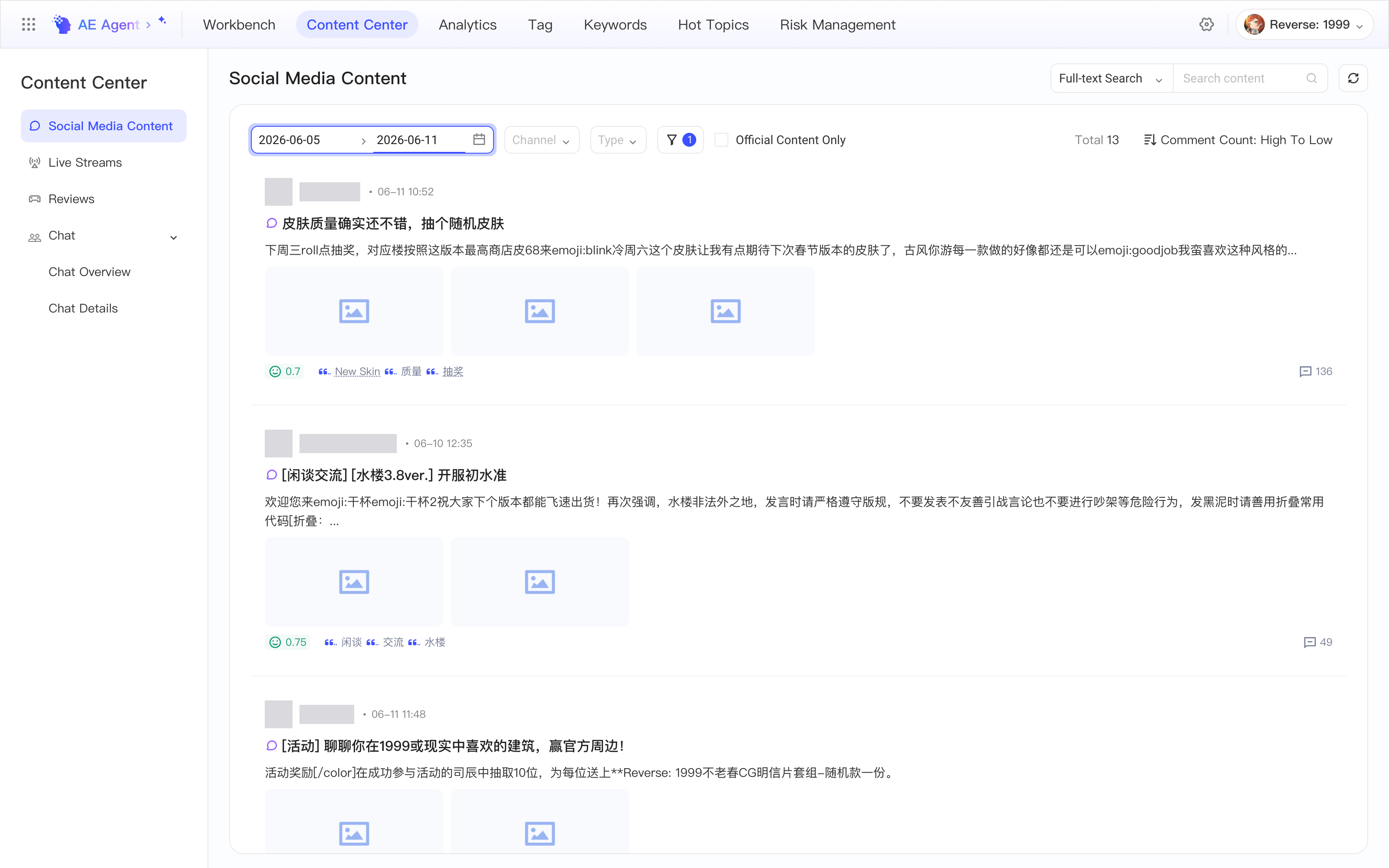Open the app launcher grid icon
The image size is (1389, 868).
(28, 24)
